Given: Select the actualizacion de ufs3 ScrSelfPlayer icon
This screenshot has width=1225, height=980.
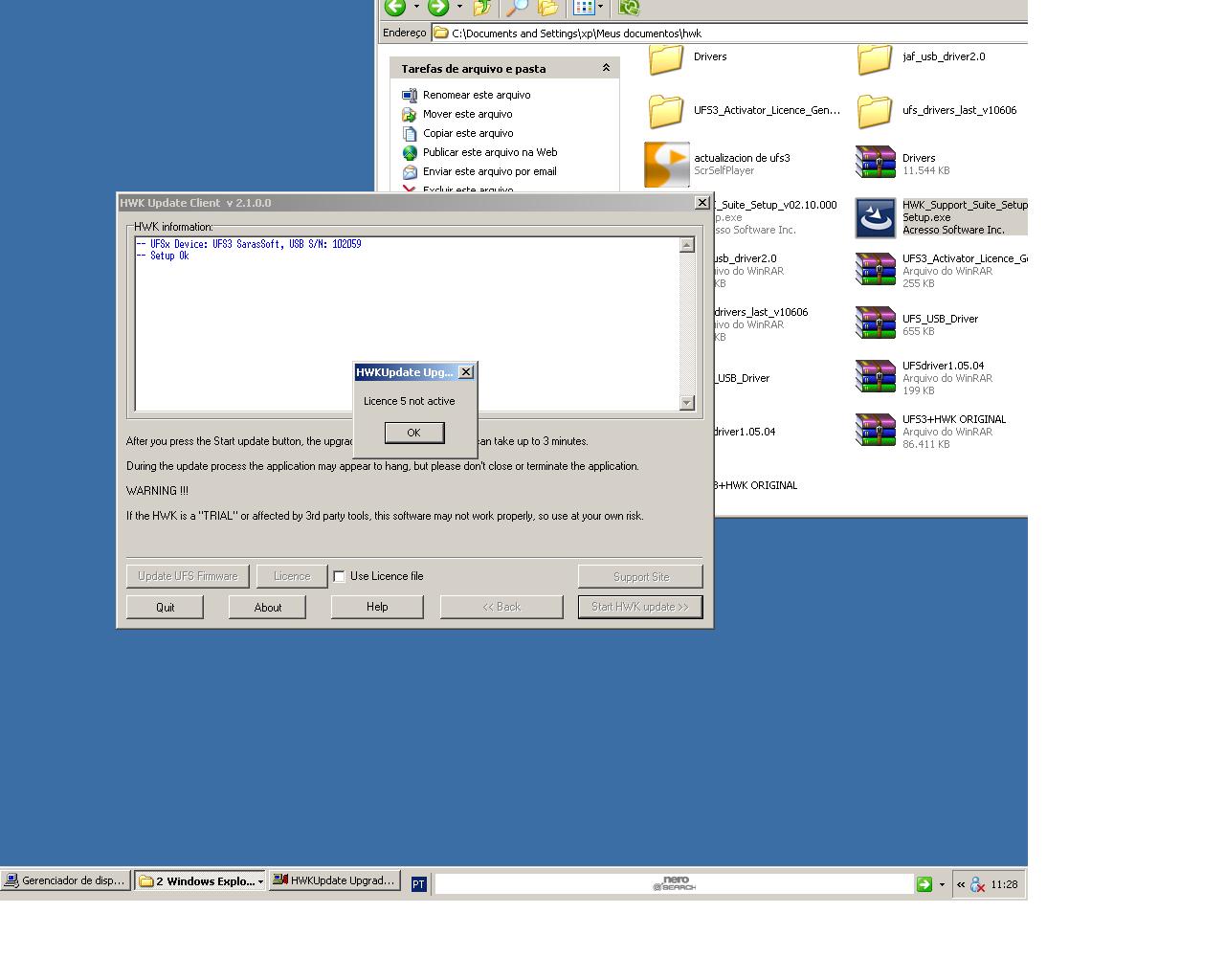Looking at the screenshot, I should click(667, 165).
